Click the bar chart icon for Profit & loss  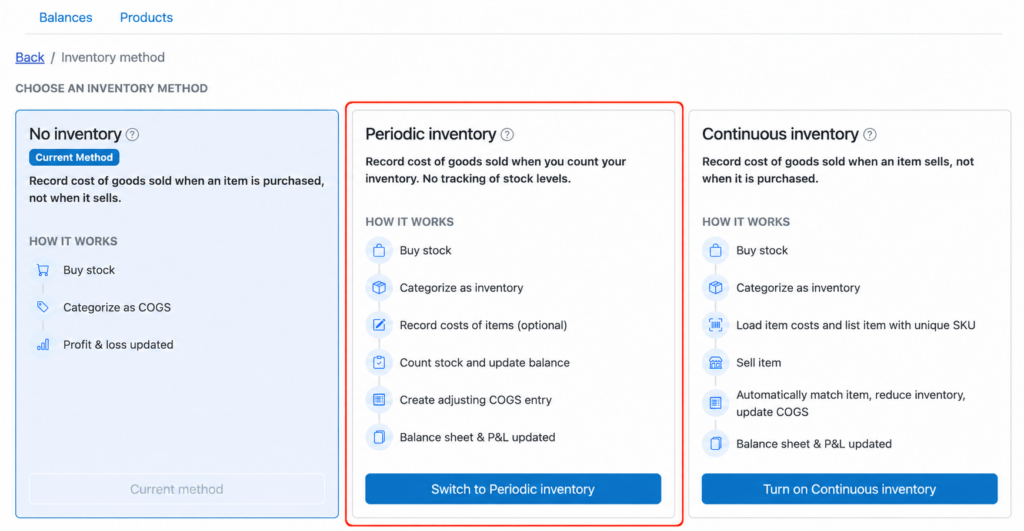tap(43, 345)
